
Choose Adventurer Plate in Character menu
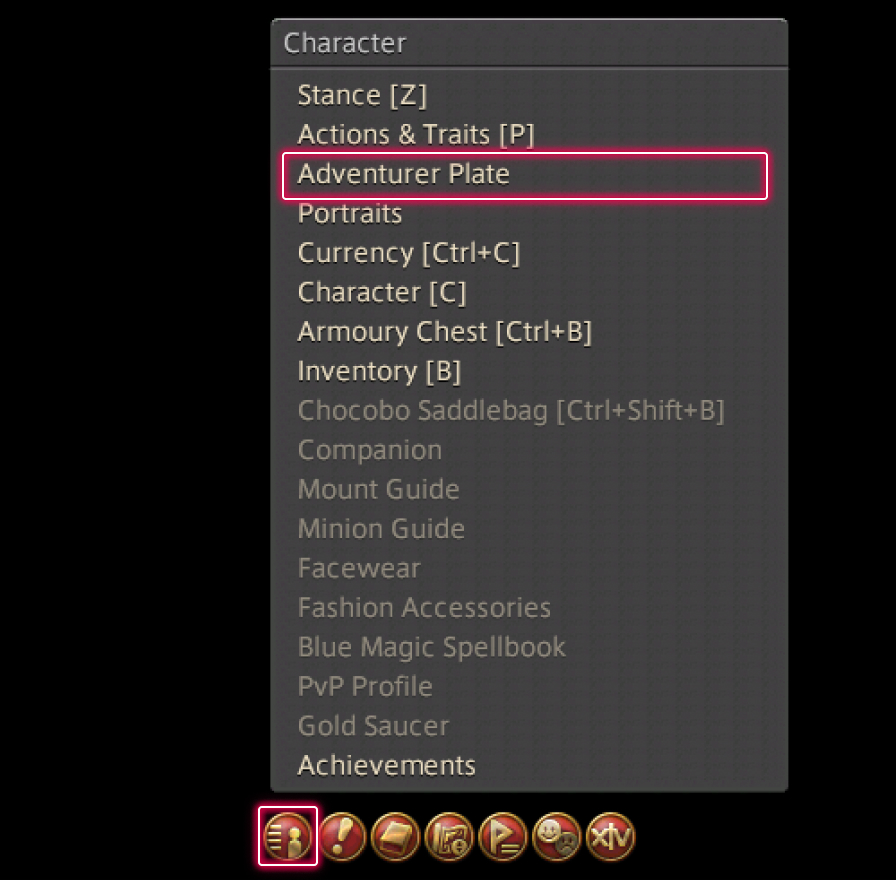tap(404, 174)
